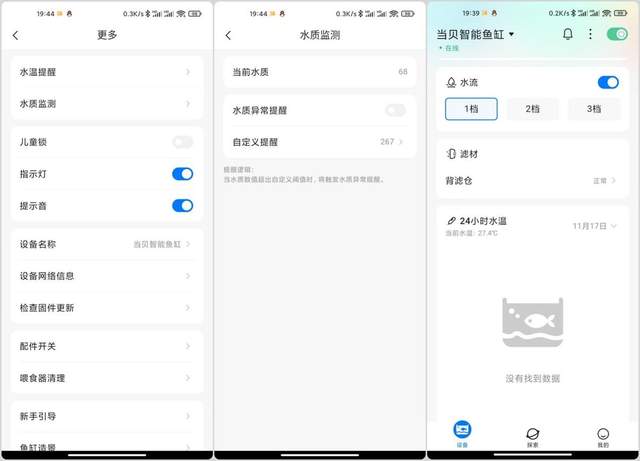Select 1档 water flow level
The width and height of the screenshot is (640, 461).
coord(471,109)
